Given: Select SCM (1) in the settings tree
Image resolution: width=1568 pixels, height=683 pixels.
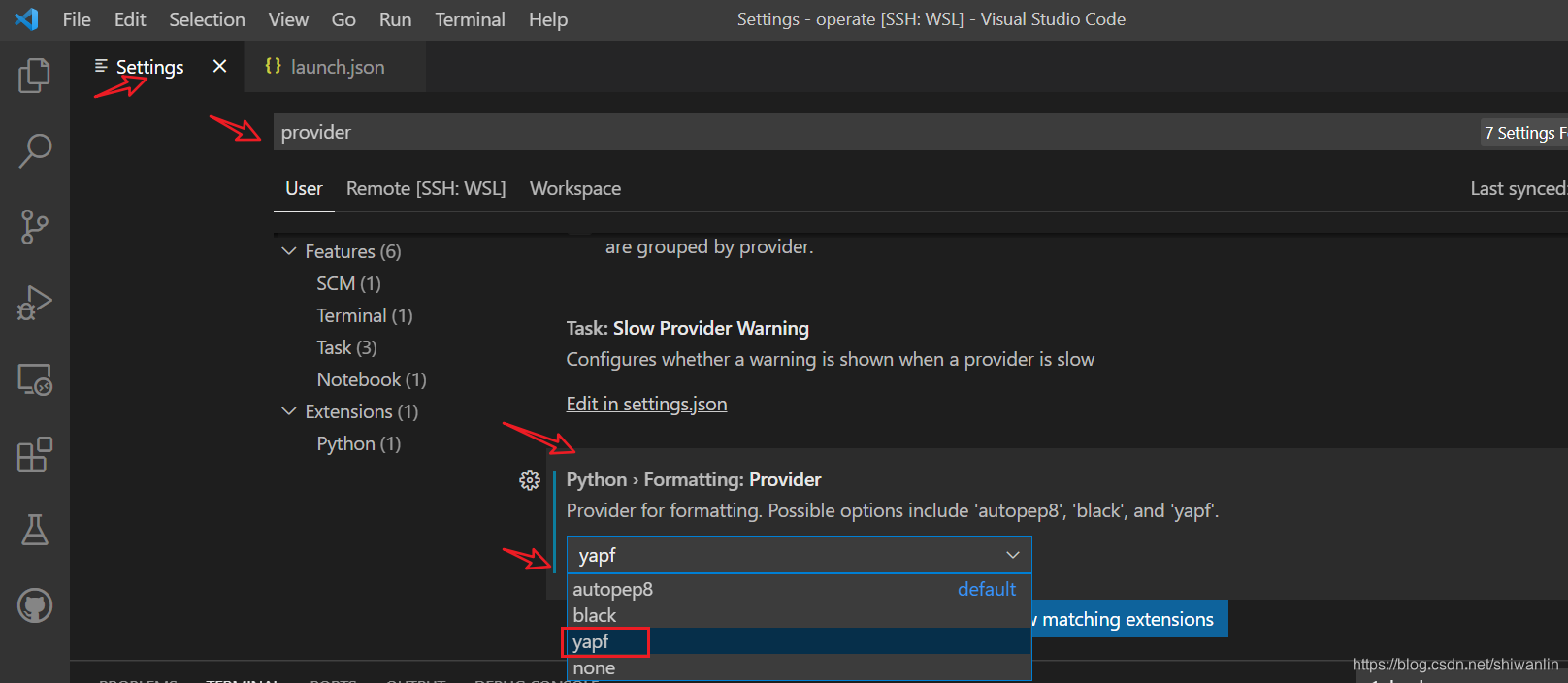Looking at the screenshot, I should 348,283.
